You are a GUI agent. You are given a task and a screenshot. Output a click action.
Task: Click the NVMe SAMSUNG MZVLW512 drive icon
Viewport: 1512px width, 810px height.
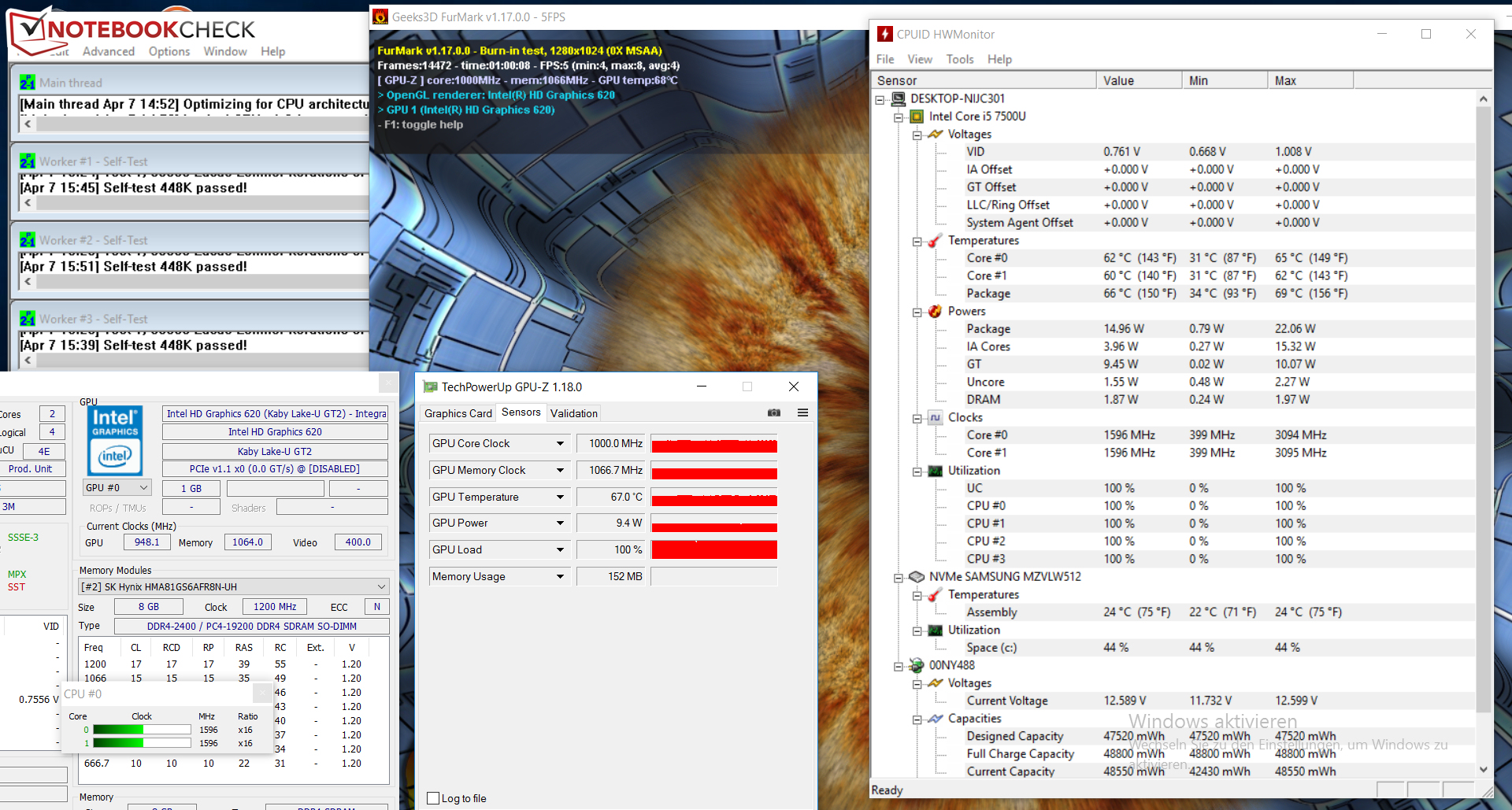coord(917,577)
